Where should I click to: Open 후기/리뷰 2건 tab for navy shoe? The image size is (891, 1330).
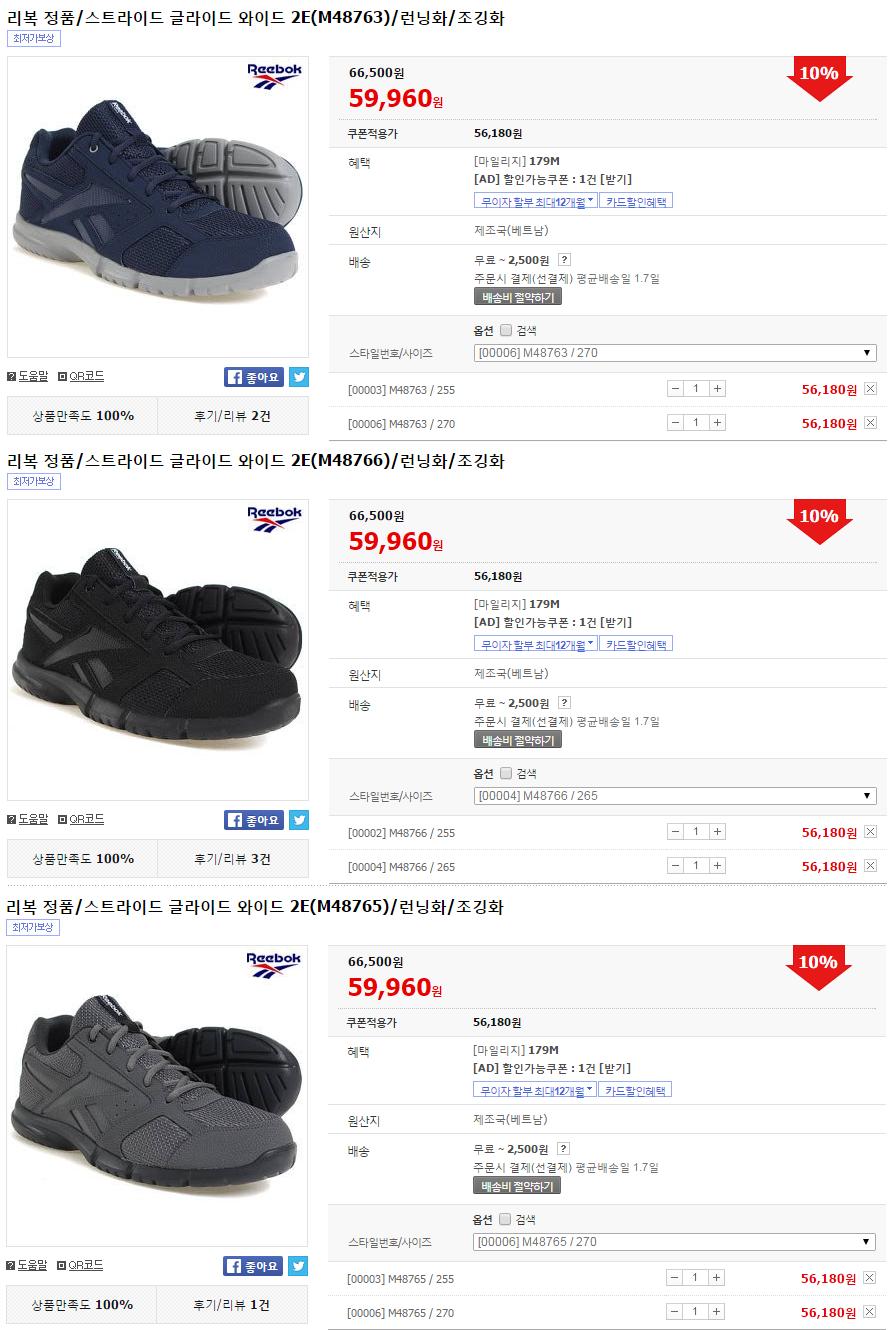tap(233, 416)
